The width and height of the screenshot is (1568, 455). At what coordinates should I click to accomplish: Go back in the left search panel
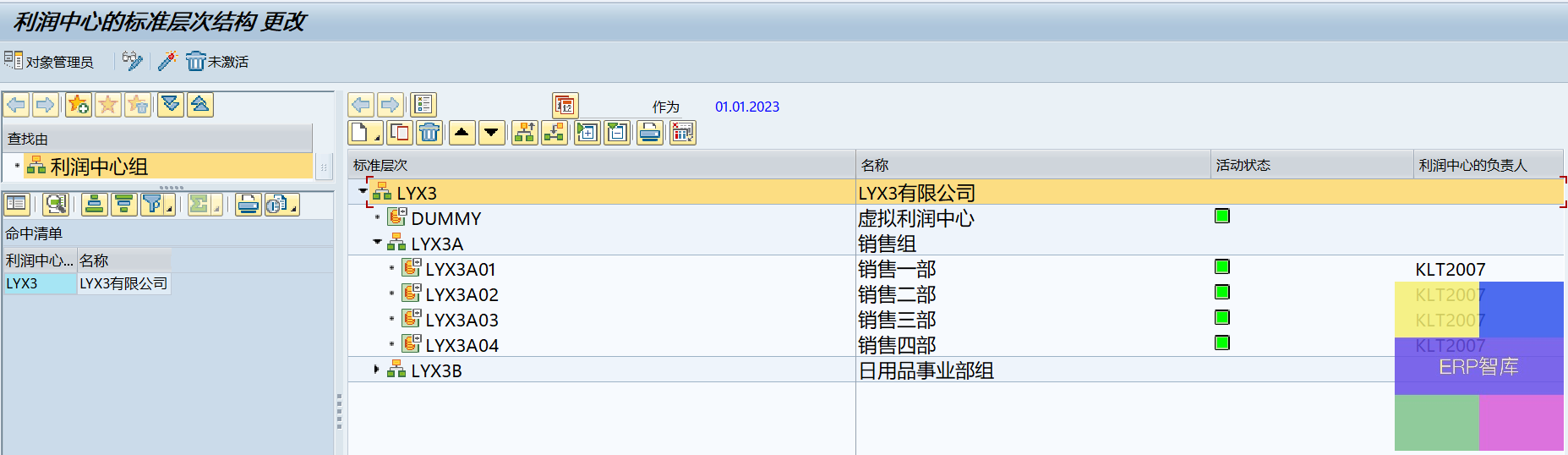[x=17, y=105]
